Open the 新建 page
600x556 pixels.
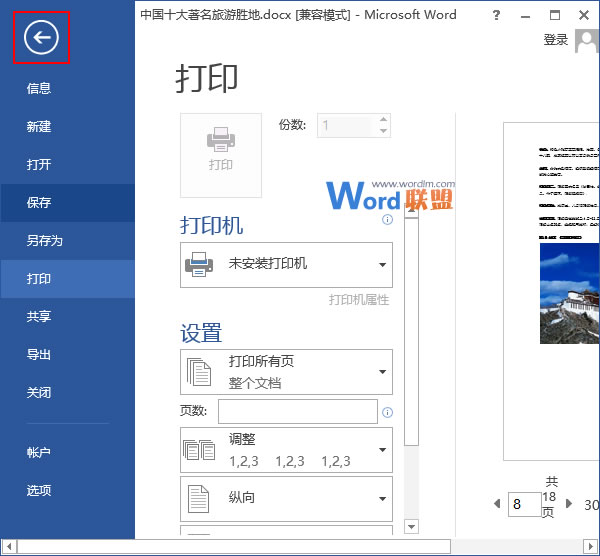(39, 126)
